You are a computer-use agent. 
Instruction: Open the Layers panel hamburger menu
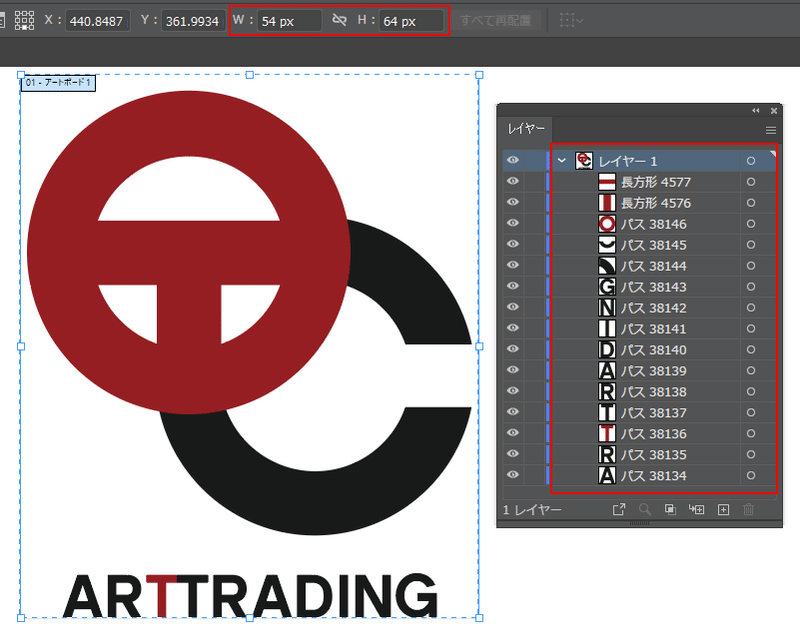(770, 131)
